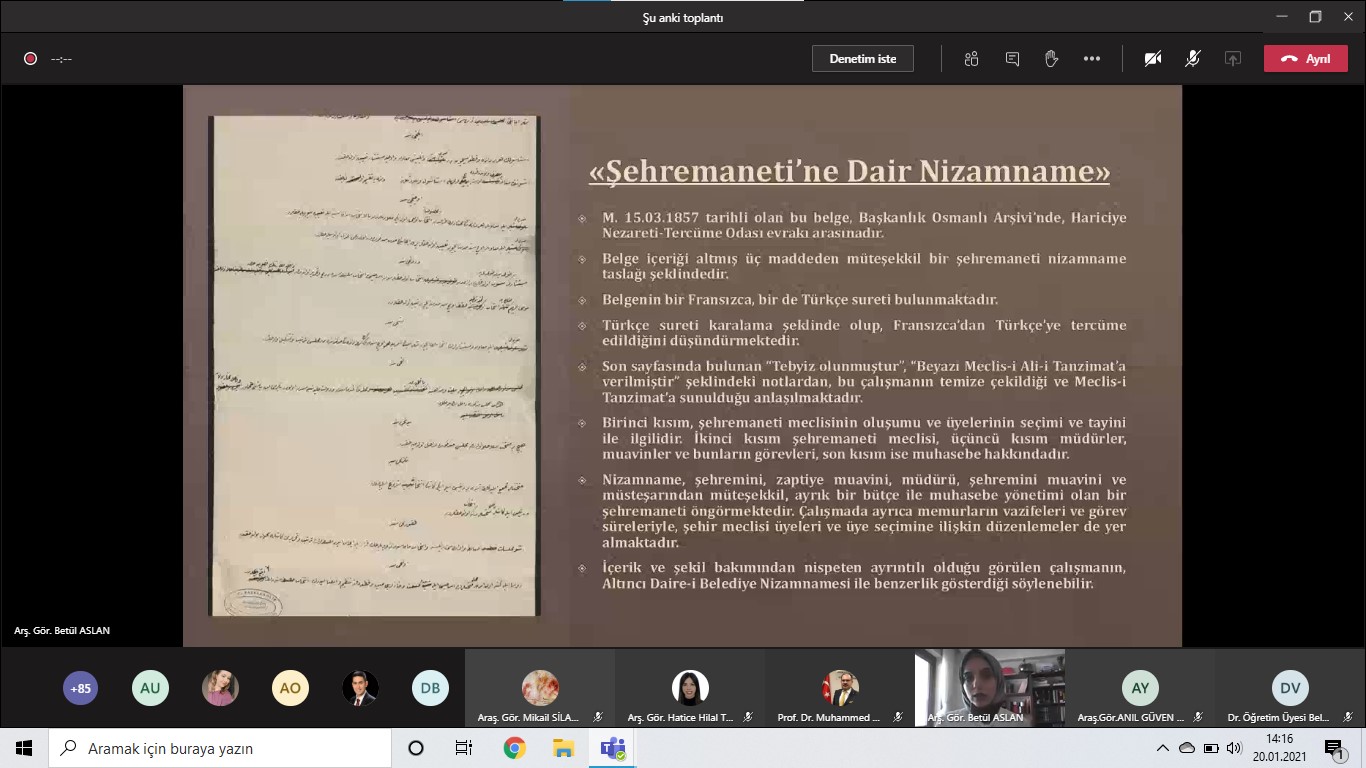Screen dimensions: 1366x768
Task: Select participant avatar DB
Action: click(430, 688)
